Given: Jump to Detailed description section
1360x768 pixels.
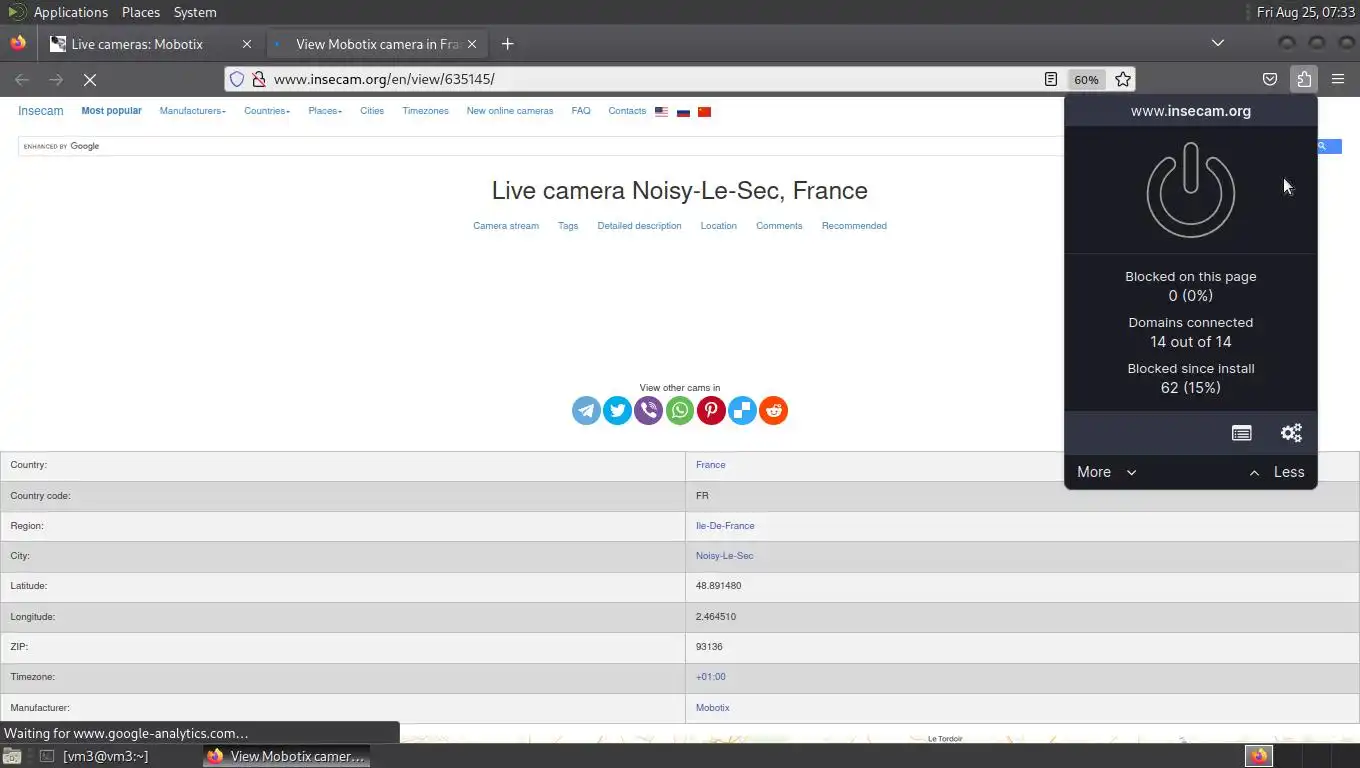Looking at the screenshot, I should pyautogui.click(x=639, y=226).
